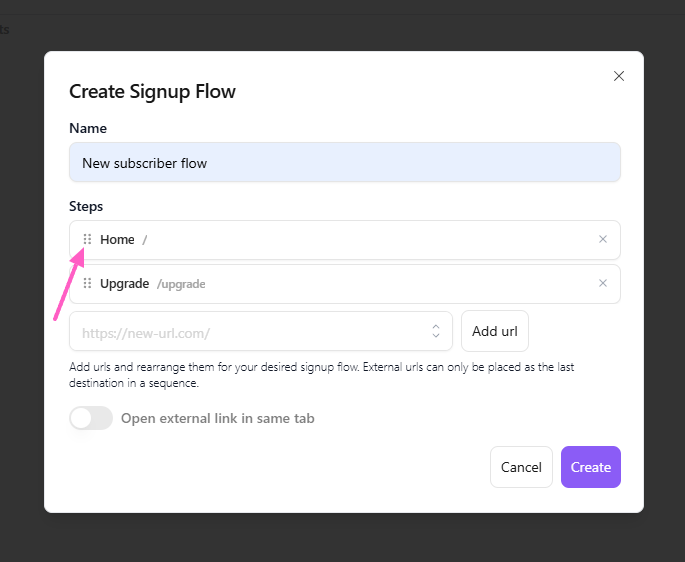Create the signup flow

point(591,467)
